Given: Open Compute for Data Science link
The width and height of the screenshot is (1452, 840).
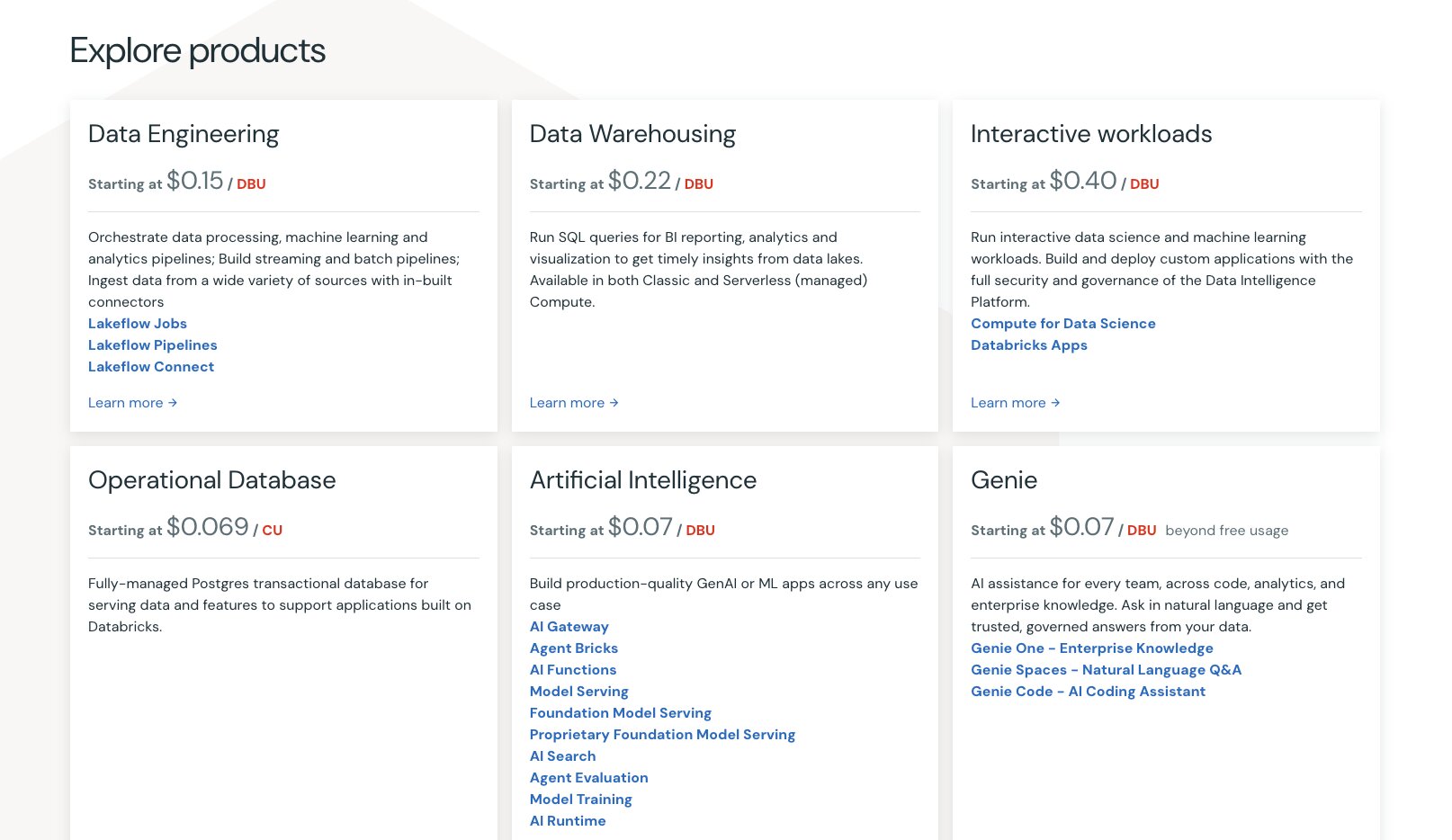Looking at the screenshot, I should point(1063,324).
